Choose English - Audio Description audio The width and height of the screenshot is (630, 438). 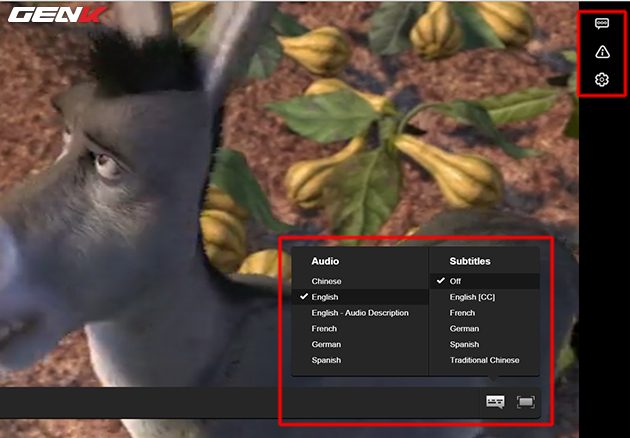tap(360, 313)
